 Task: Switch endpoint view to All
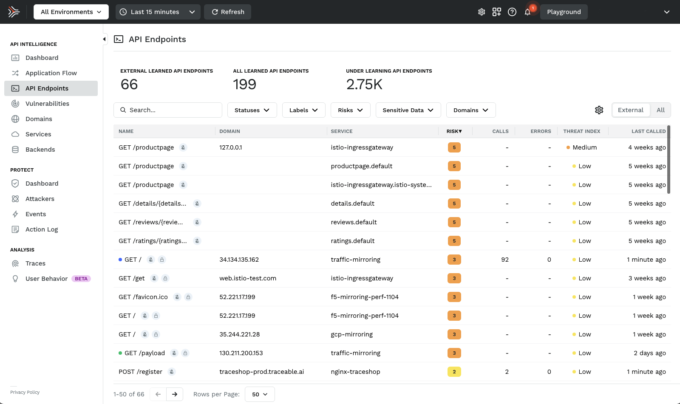click(659, 110)
